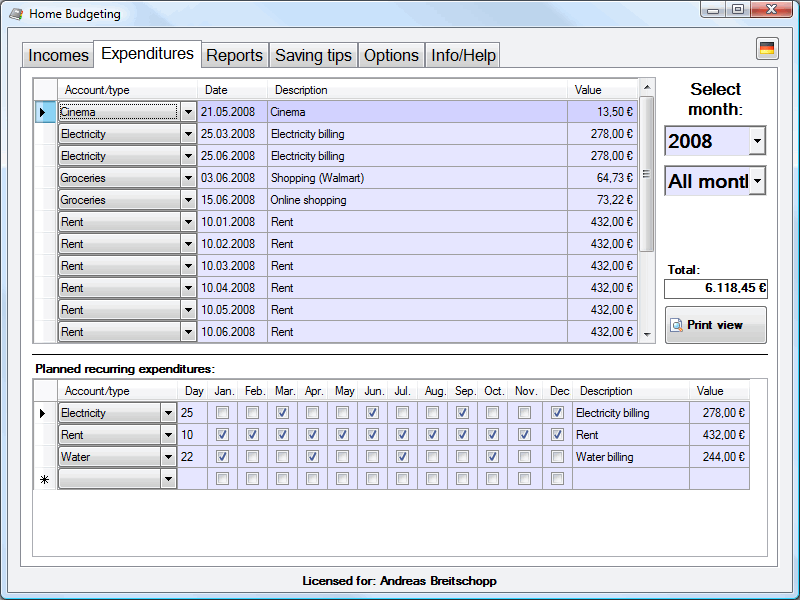This screenshot has width=800, height=600.
Task: Uncheck the Feb. checkbox for Rent
Action: [253, 435]
